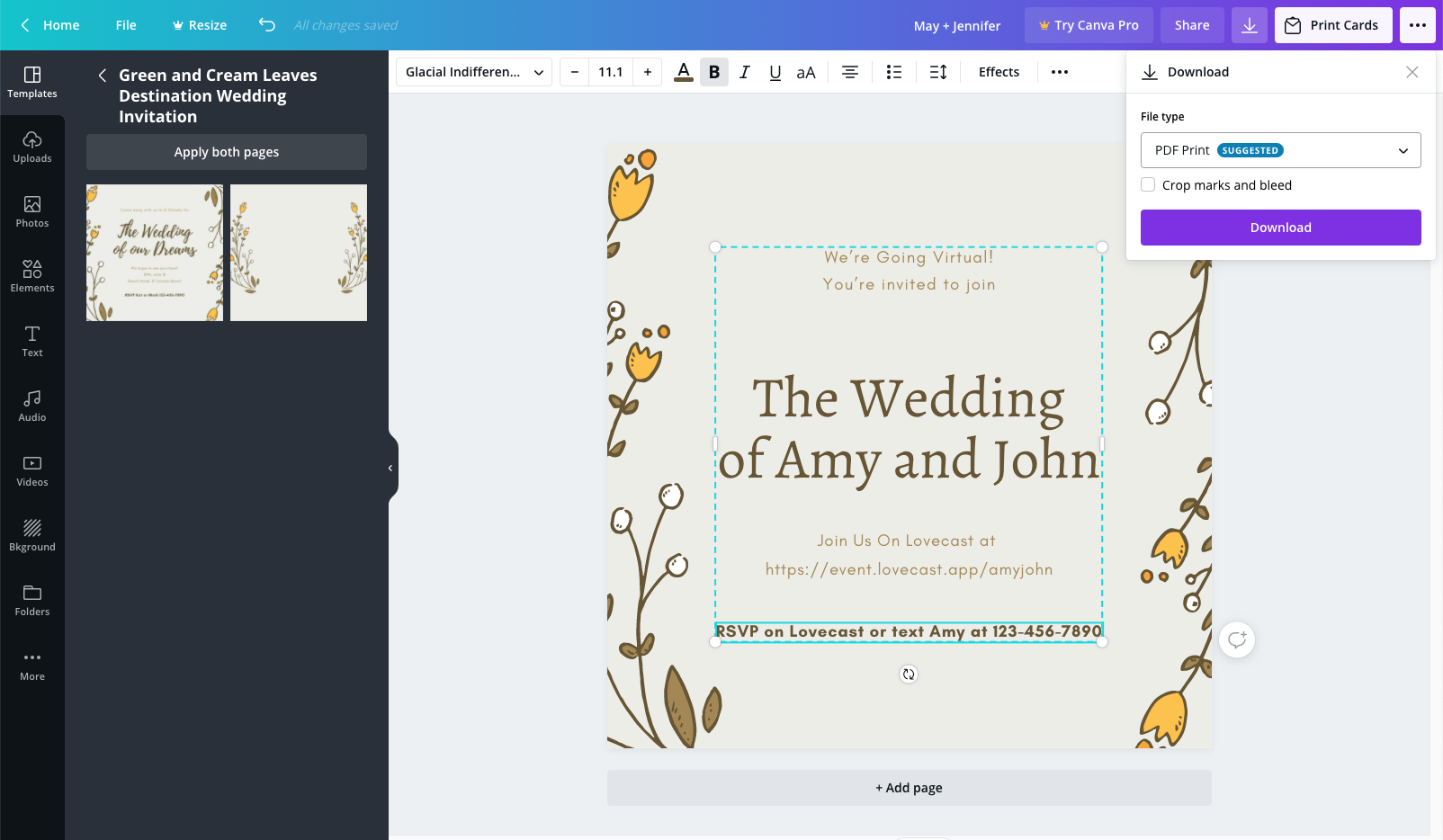This screenshot has height=840, width=1443.
Task: Select The Wedding of Amy and John heading
Action: point(909,429)
